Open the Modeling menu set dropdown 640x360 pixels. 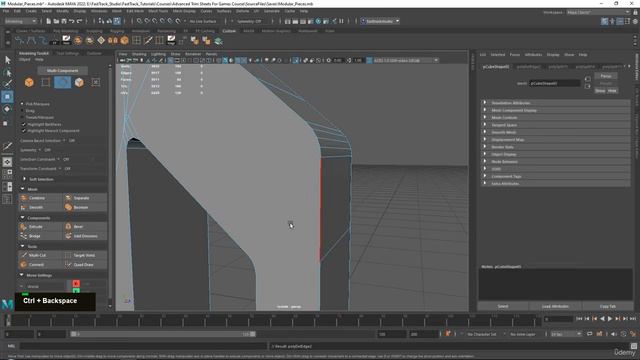(x=20, y=21)
